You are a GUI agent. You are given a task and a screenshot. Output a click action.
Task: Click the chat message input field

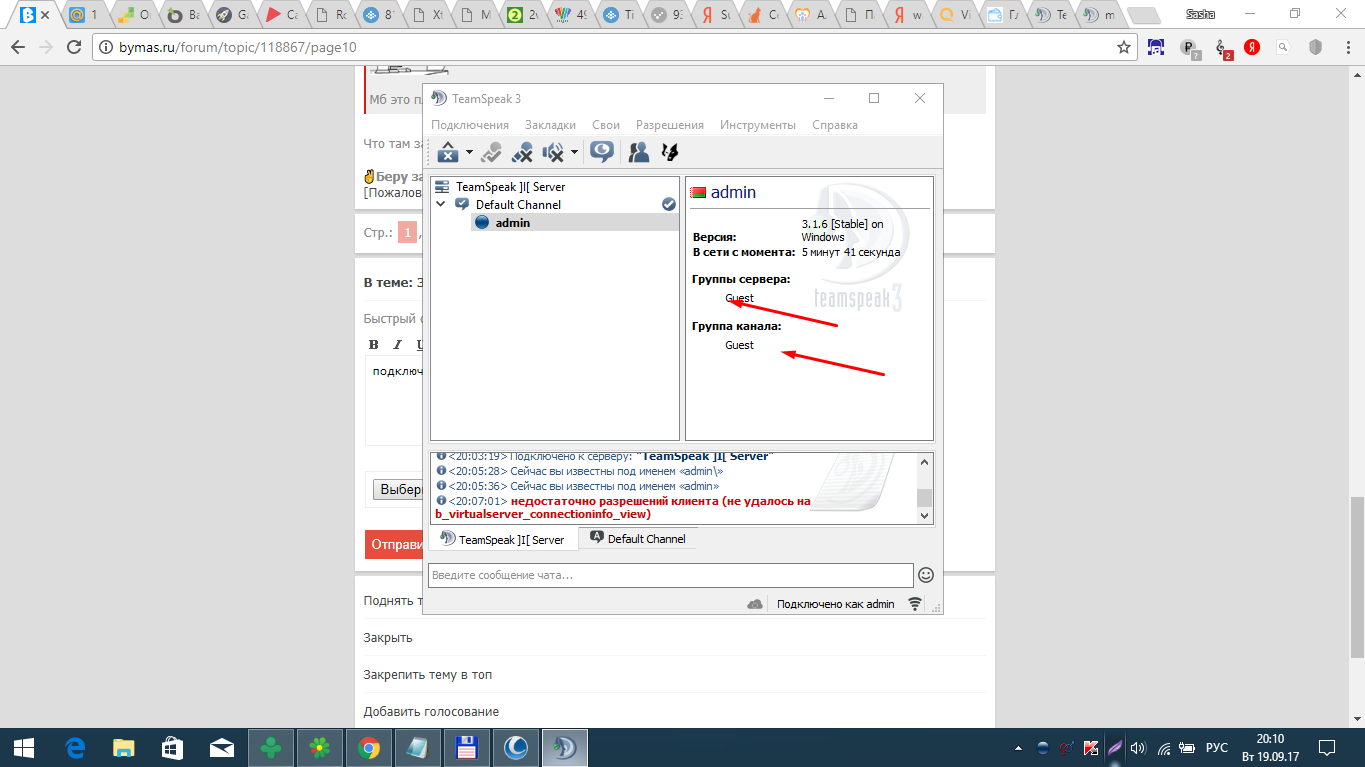click(671, 575)
